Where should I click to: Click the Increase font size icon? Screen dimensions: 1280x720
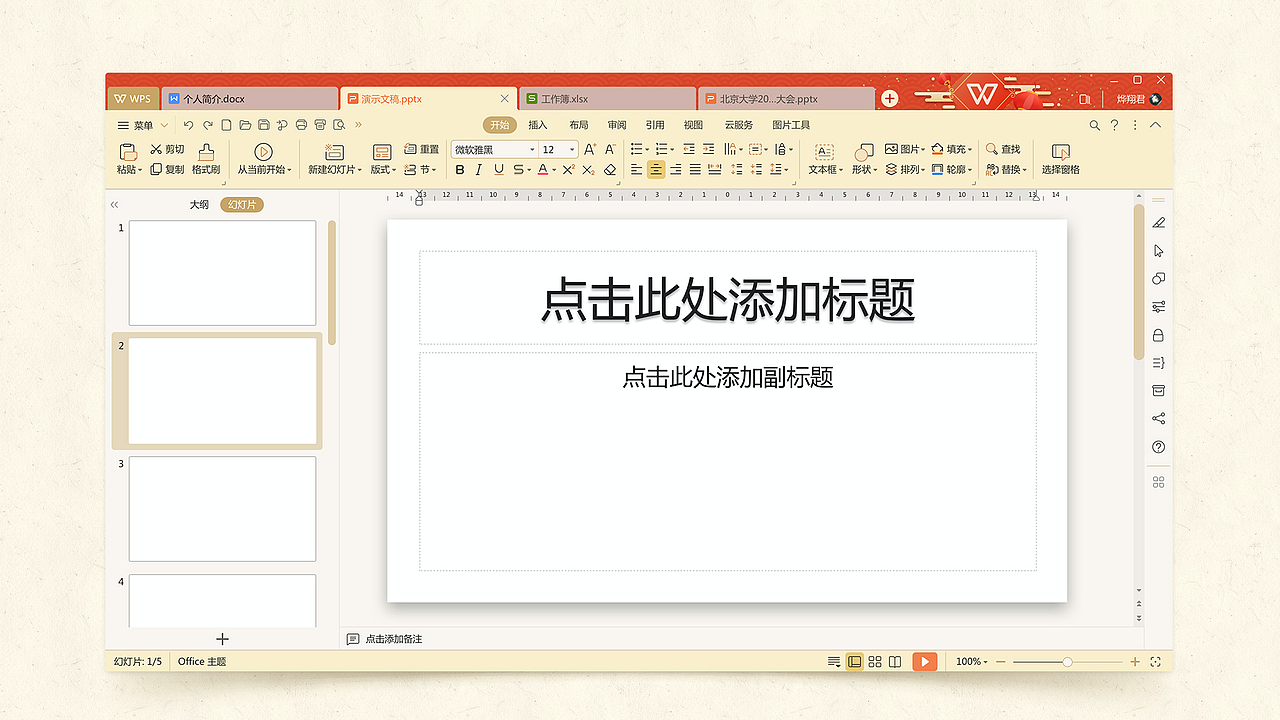coord(589,149)
